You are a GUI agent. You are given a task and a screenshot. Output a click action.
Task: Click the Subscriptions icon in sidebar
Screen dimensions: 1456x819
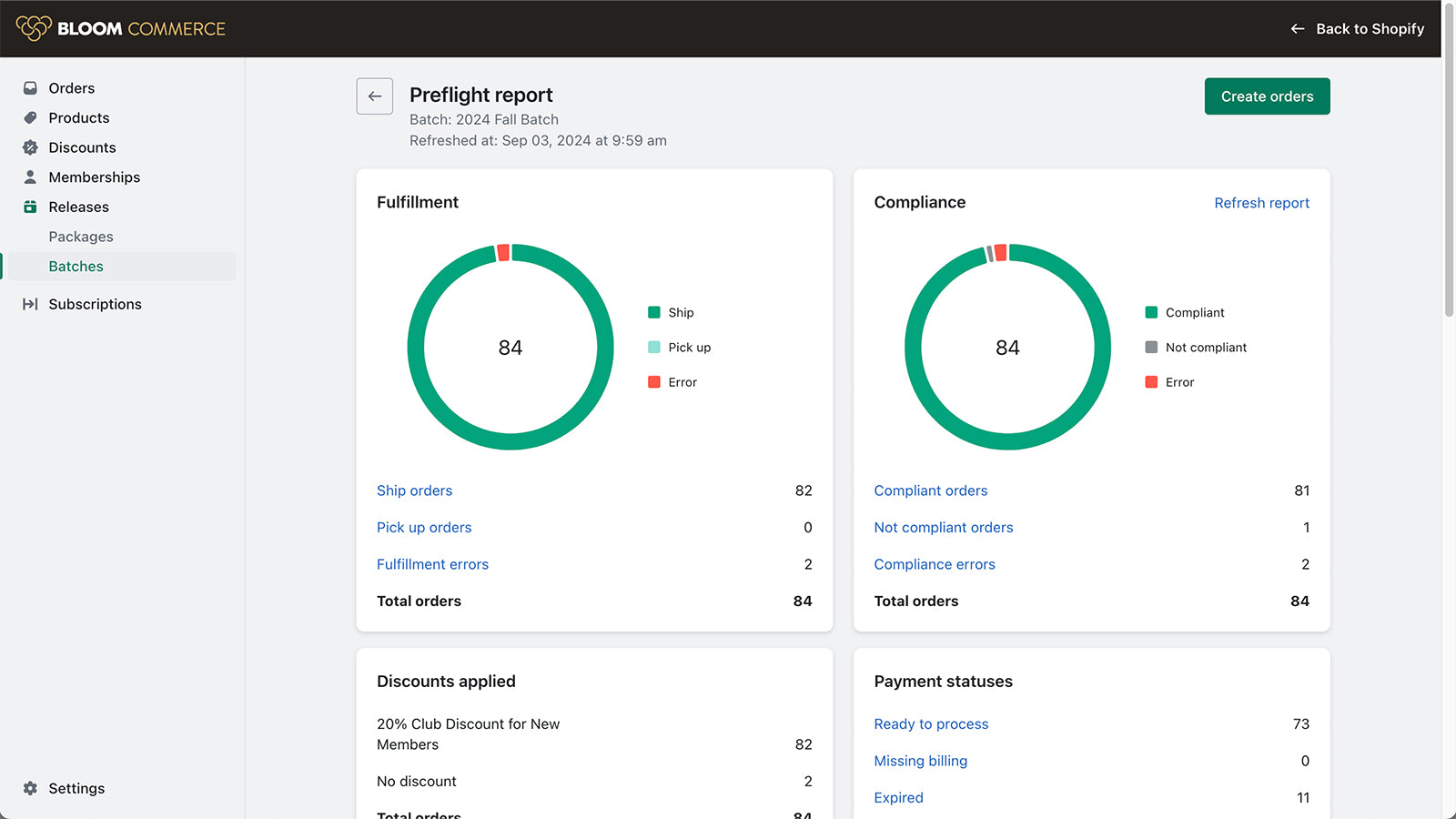30,304
